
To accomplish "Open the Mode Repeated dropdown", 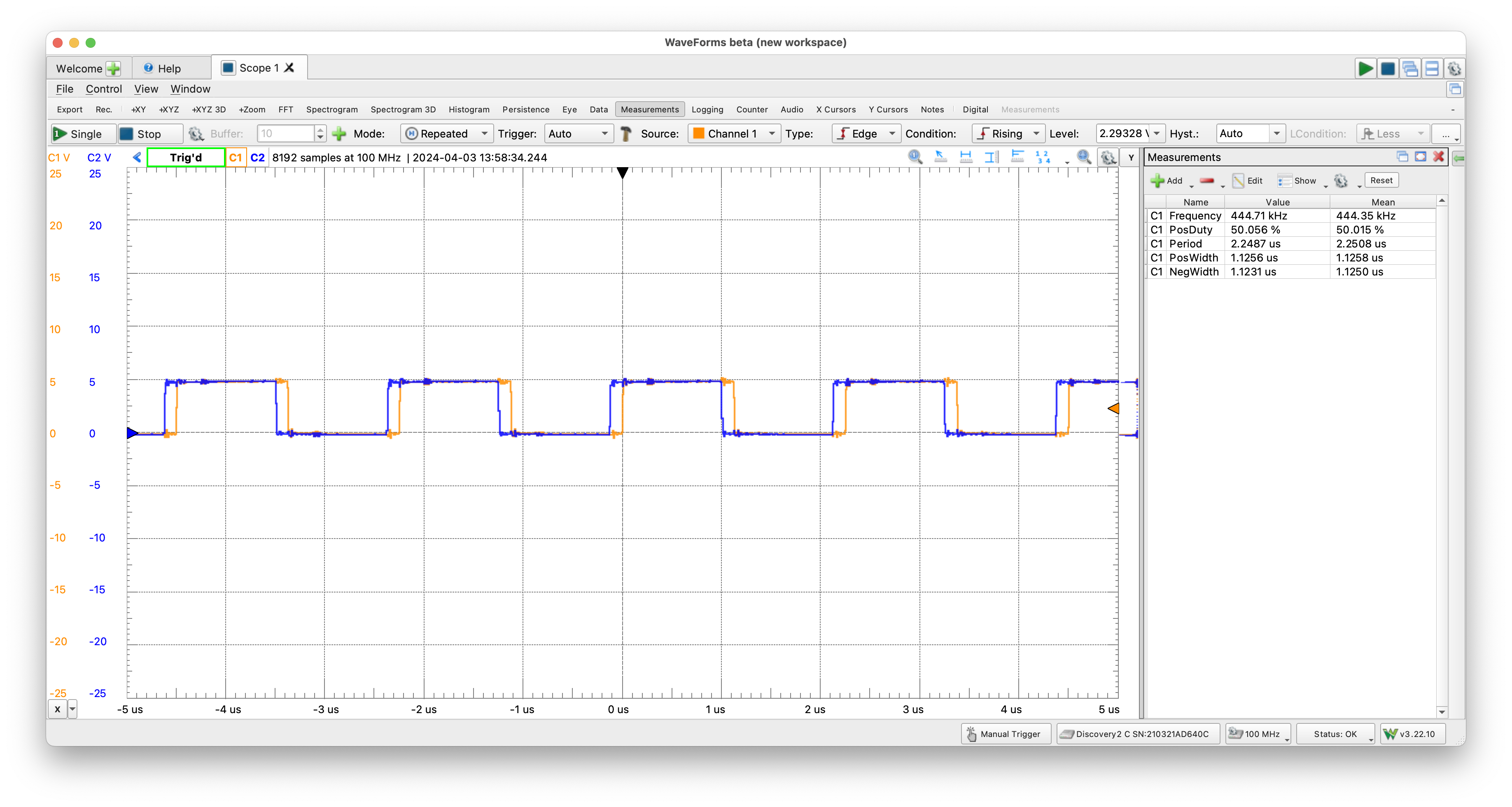I will click(447, 134).
